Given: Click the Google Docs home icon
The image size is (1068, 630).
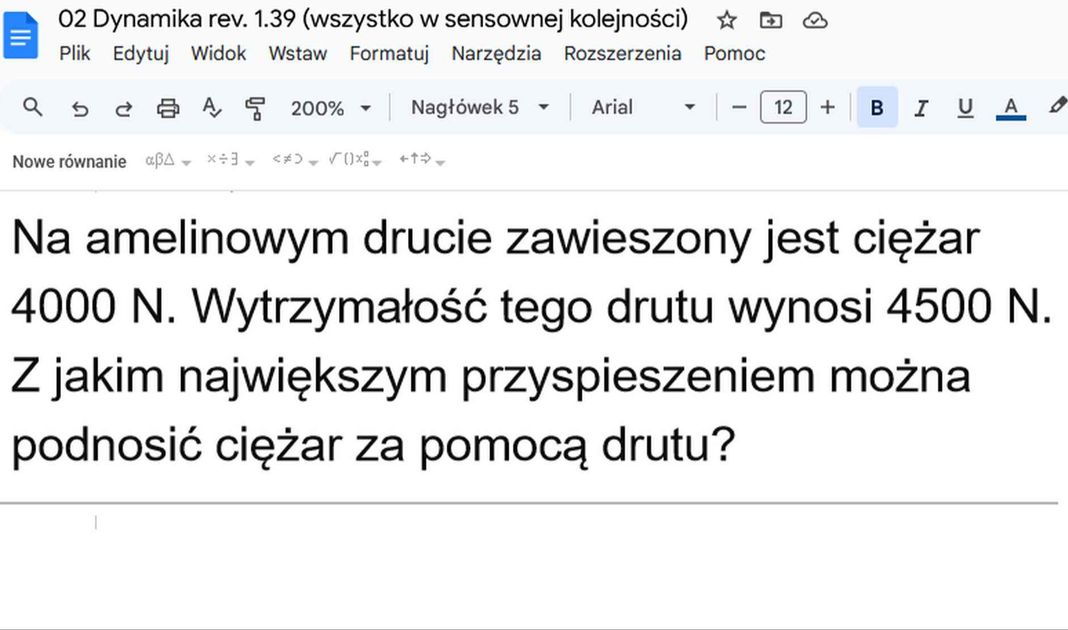Looking at the screenshot, I should (21, 36).
